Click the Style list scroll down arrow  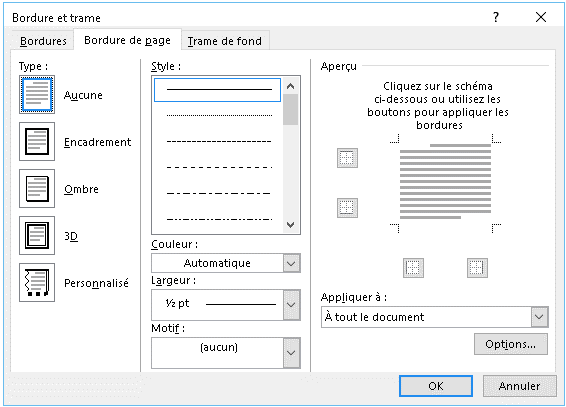[x=291, y=225]
